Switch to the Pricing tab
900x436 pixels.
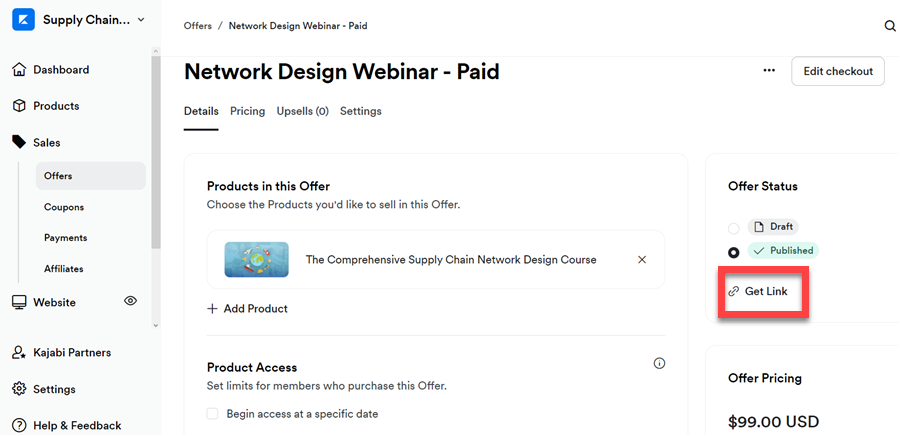pos(247,111)
